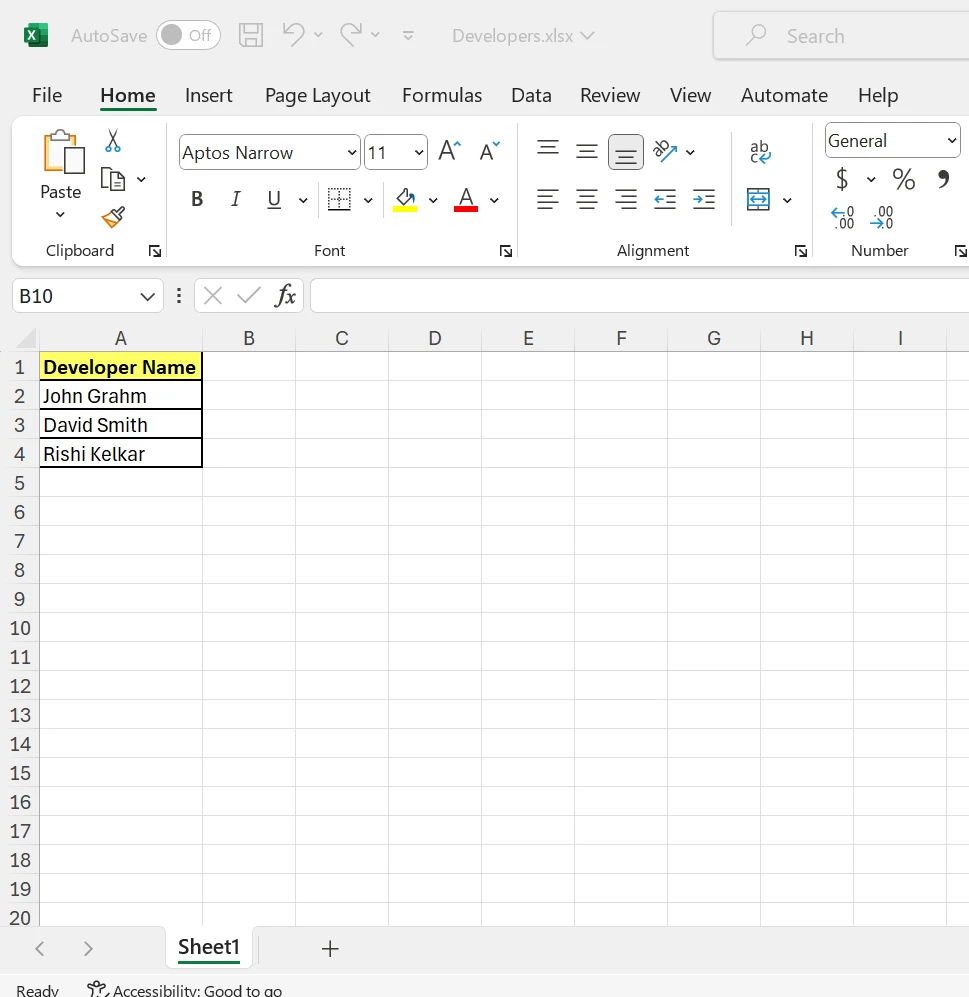
Task: Open the Formulas ribbon tab
Action: [x=441, y=95]
